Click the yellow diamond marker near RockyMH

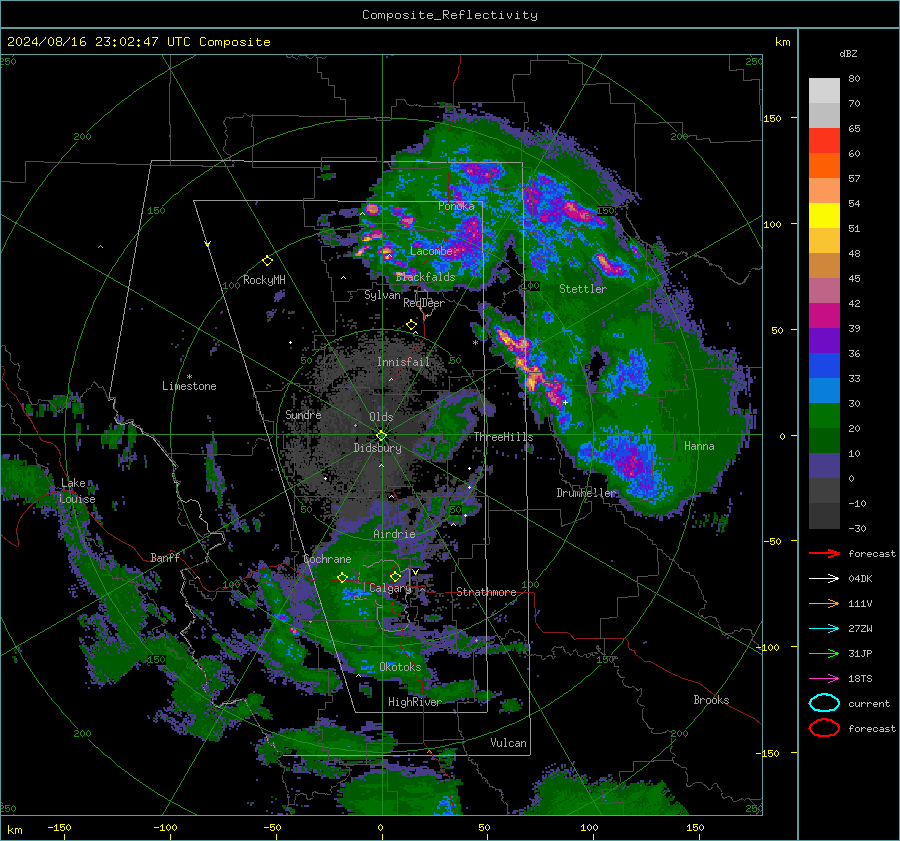[x=267, y=261]
